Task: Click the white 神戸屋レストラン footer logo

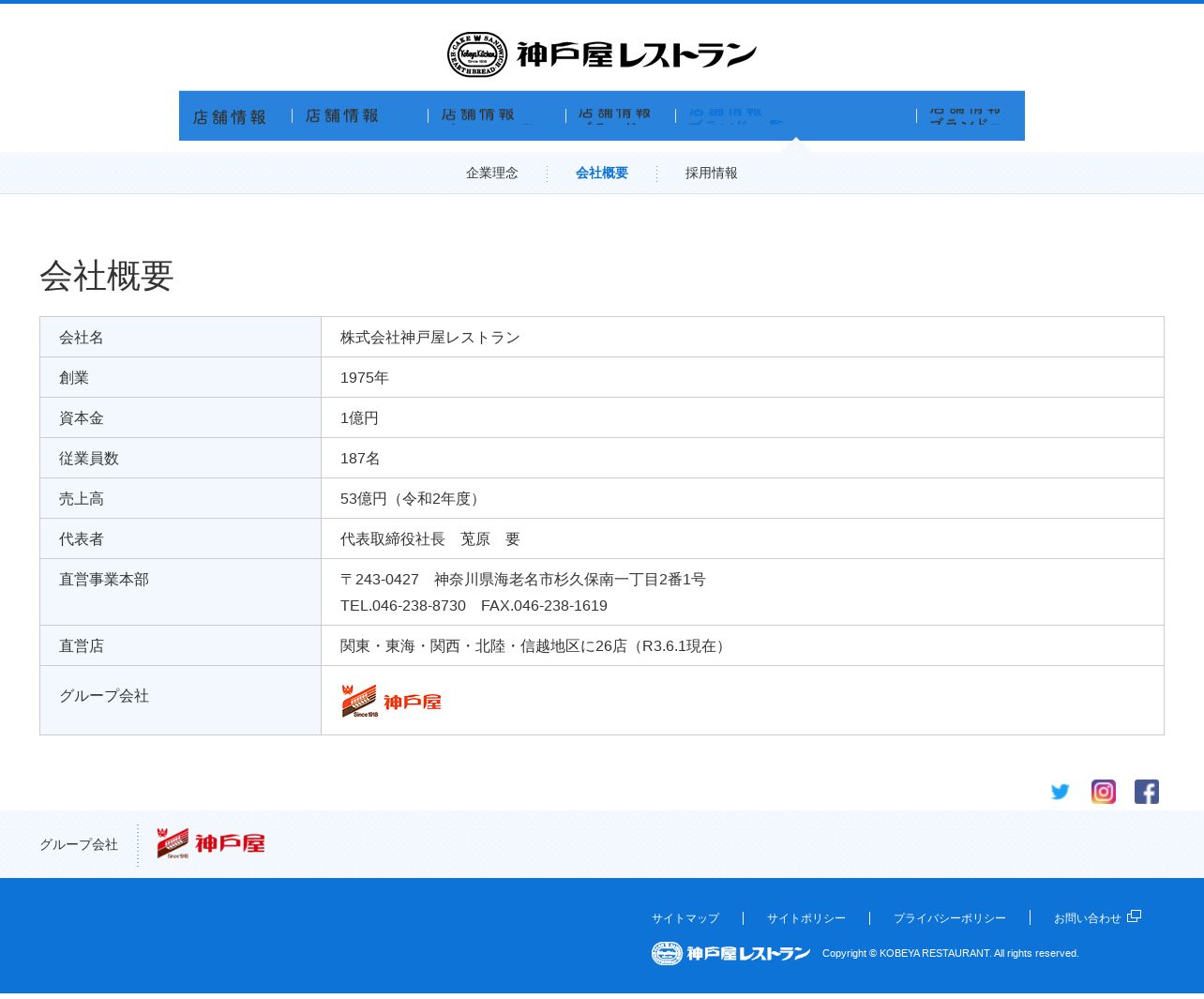Action: tap(730, 953)
